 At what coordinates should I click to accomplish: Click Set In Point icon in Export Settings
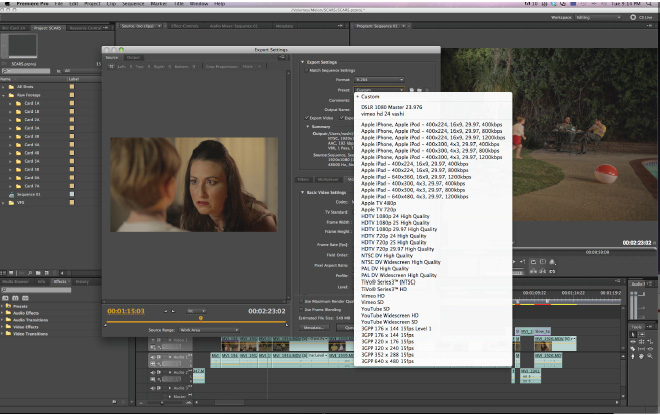pyautogui.click(x=166, y=311)
